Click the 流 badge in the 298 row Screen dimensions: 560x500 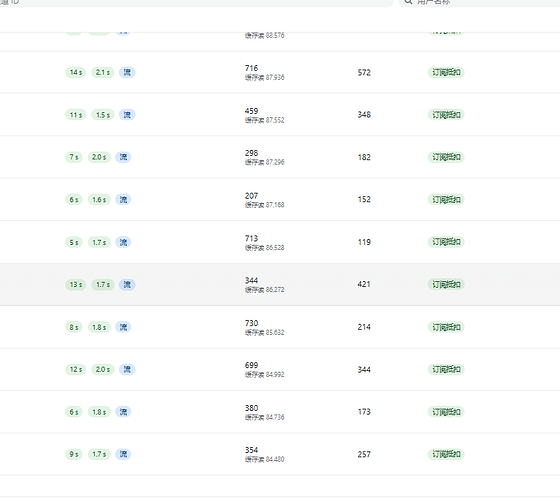[x=123, y=157]
